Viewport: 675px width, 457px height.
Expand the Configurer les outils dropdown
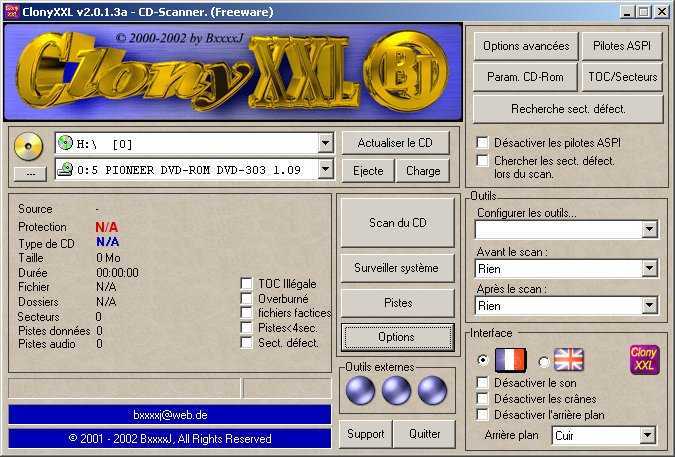pyautogui.click(x=649, y=229)
